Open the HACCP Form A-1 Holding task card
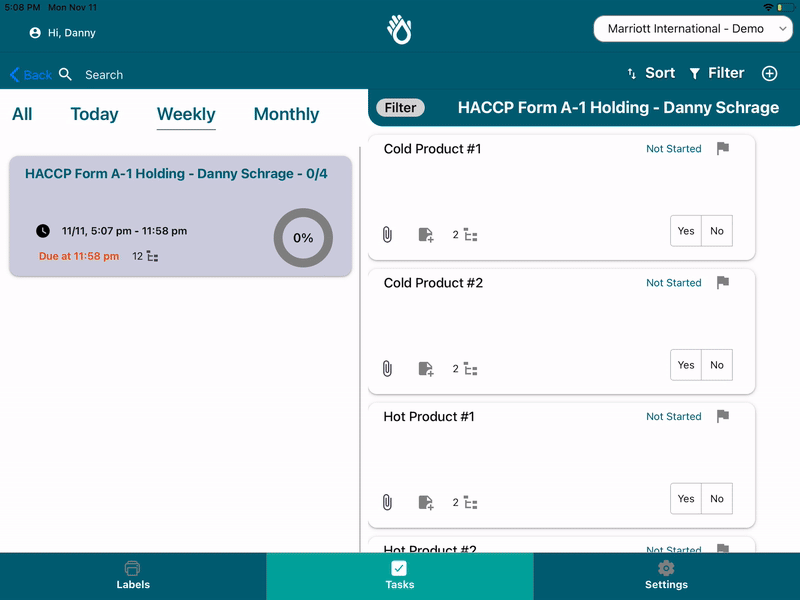800x600 pixels. pos(180,216)
